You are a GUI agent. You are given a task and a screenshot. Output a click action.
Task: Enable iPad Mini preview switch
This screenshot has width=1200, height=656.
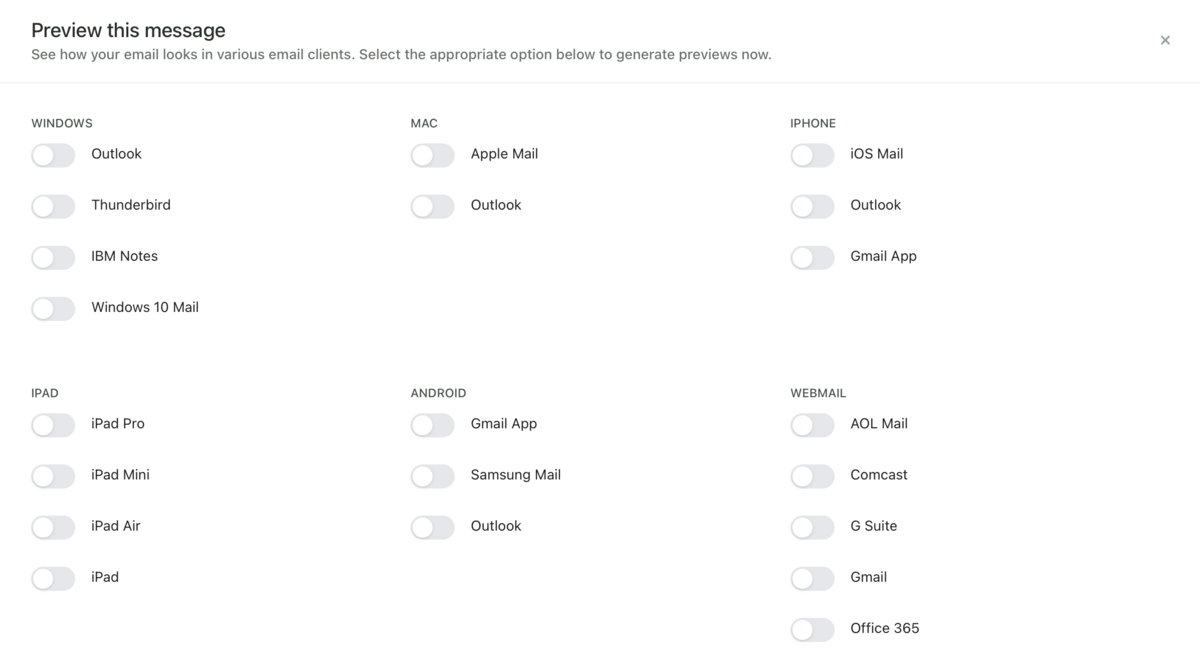(53, 476)
